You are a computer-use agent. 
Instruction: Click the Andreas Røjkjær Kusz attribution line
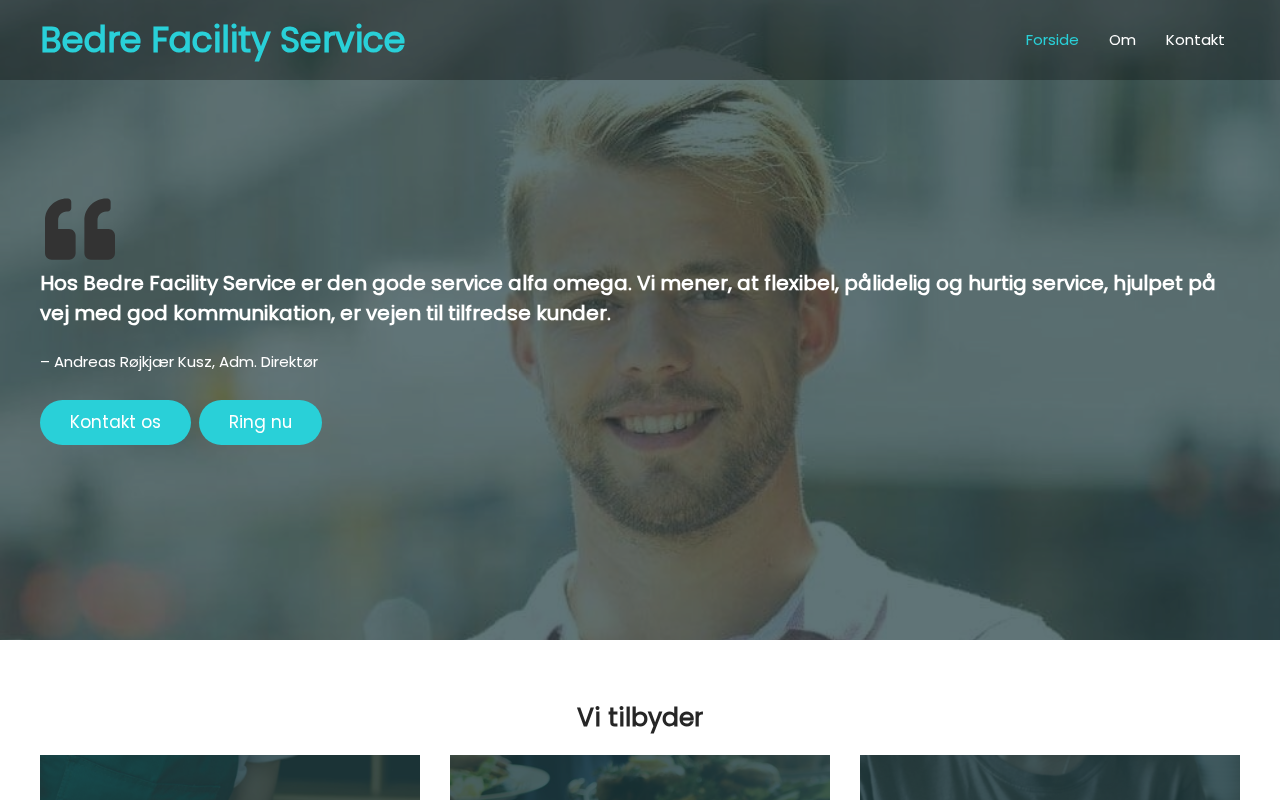coord(179,362)
